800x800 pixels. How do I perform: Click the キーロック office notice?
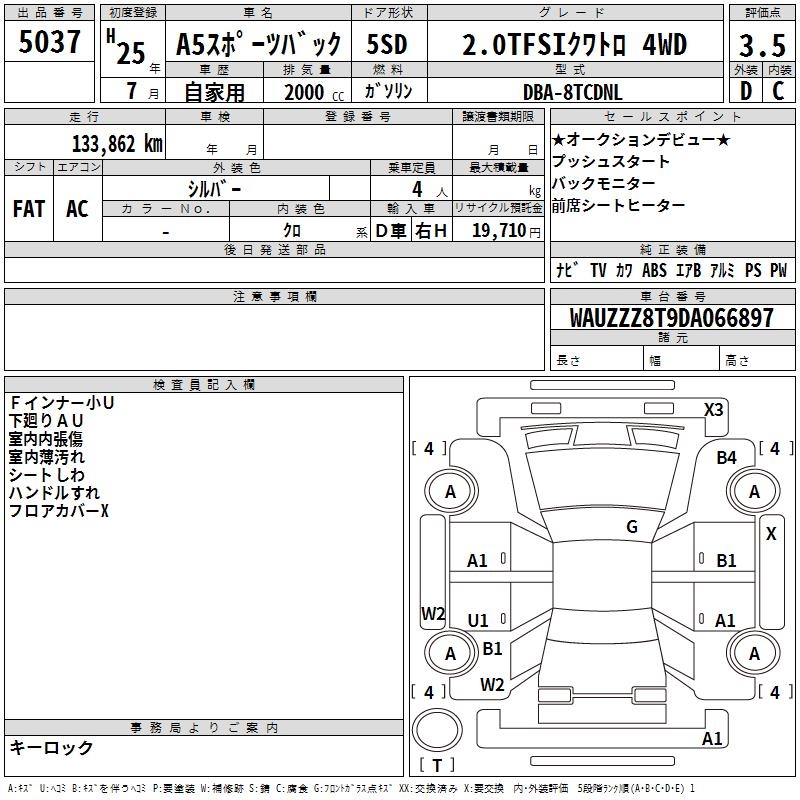point(51,747)
